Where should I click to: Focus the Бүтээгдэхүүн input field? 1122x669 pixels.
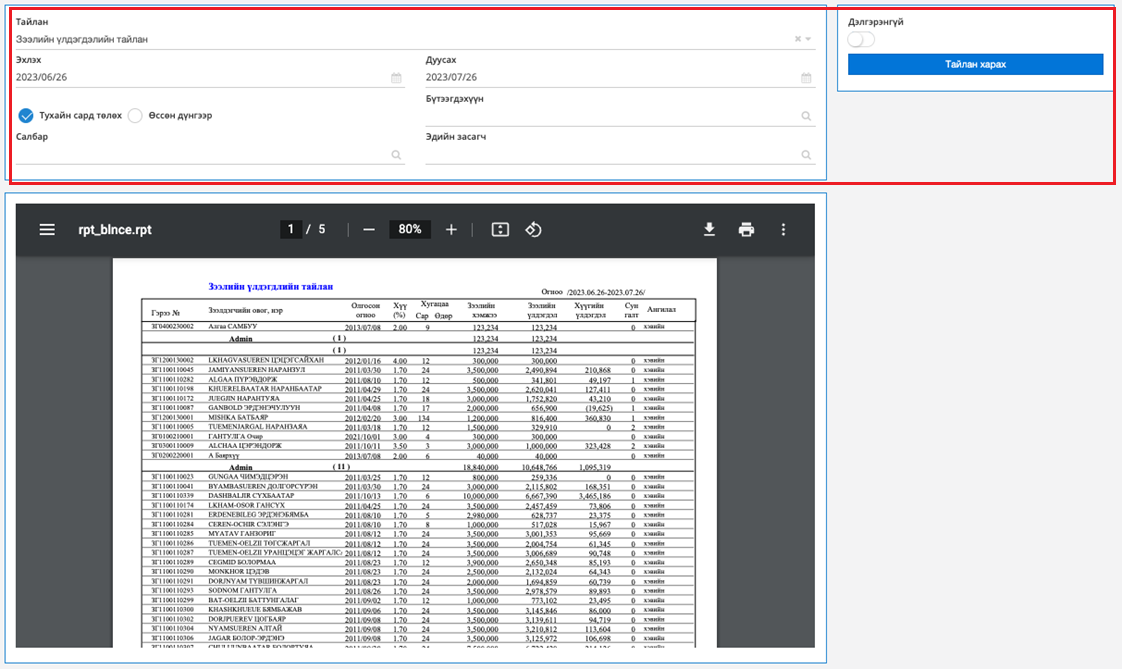(x=620, y=116)
